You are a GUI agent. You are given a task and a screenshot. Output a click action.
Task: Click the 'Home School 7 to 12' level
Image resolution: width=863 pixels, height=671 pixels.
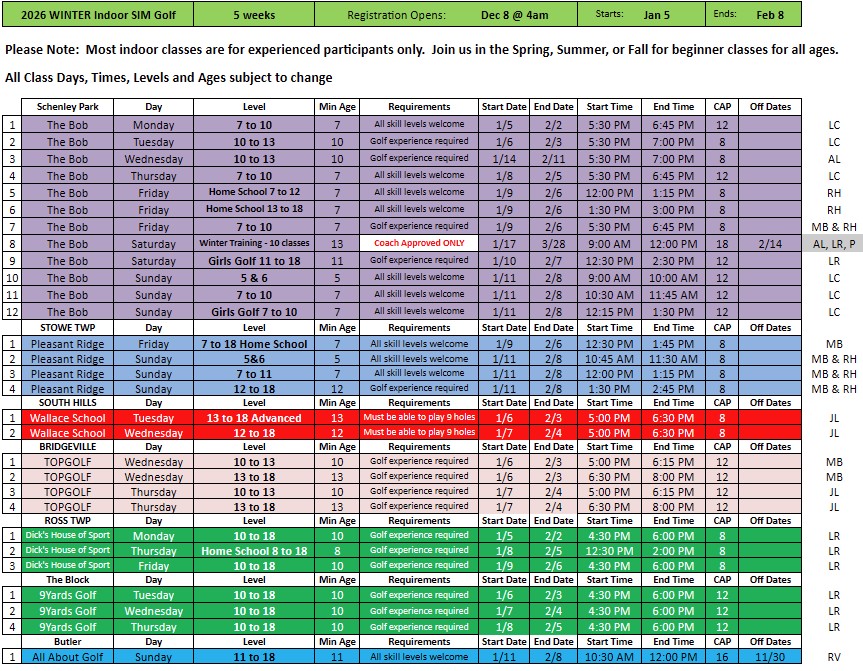point(254,192)
